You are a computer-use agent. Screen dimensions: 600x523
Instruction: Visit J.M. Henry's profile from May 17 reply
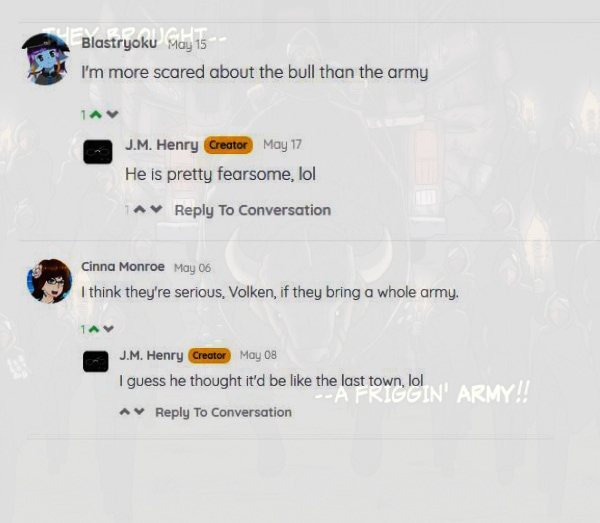pyautogui.click(x=161, y=145)
